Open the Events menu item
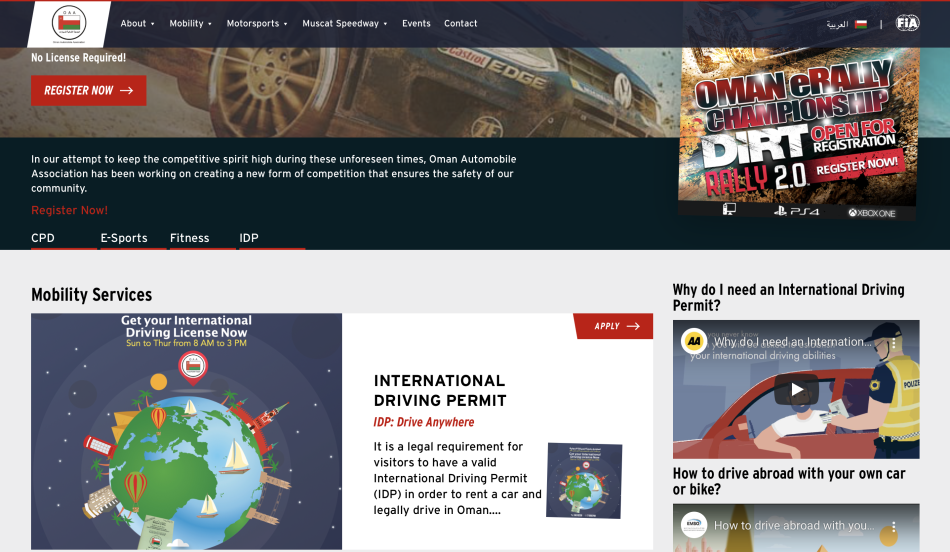The height and width of the screenshot is (552, 950). [x=416, y=24]
